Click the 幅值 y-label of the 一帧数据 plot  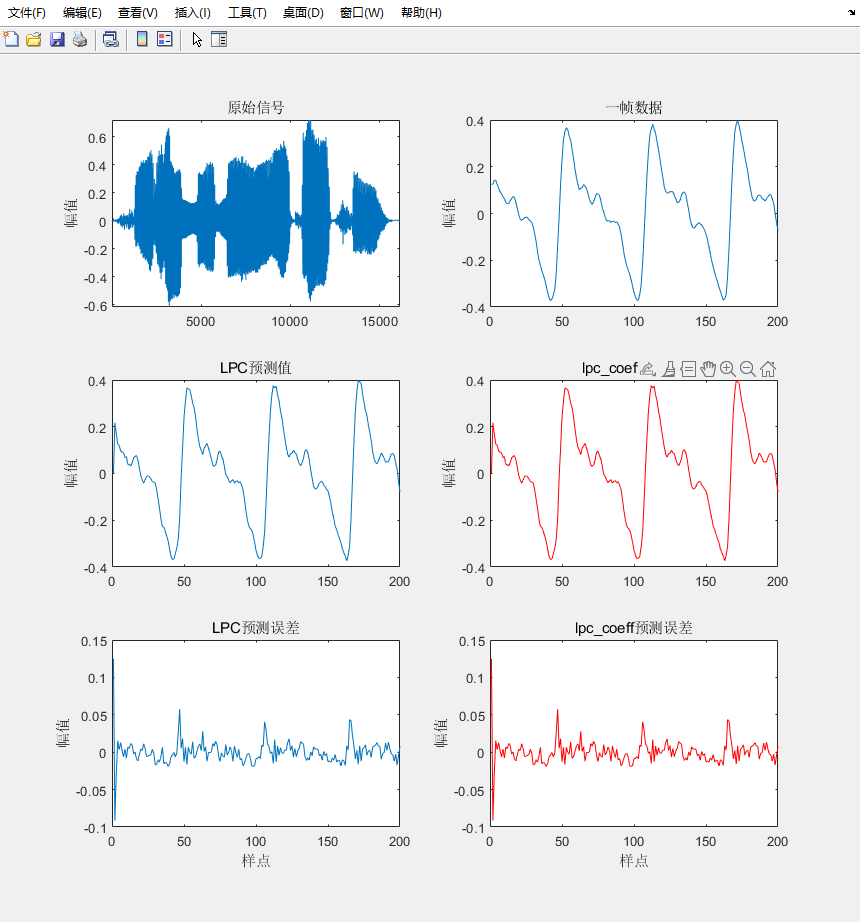coord(449,213)
